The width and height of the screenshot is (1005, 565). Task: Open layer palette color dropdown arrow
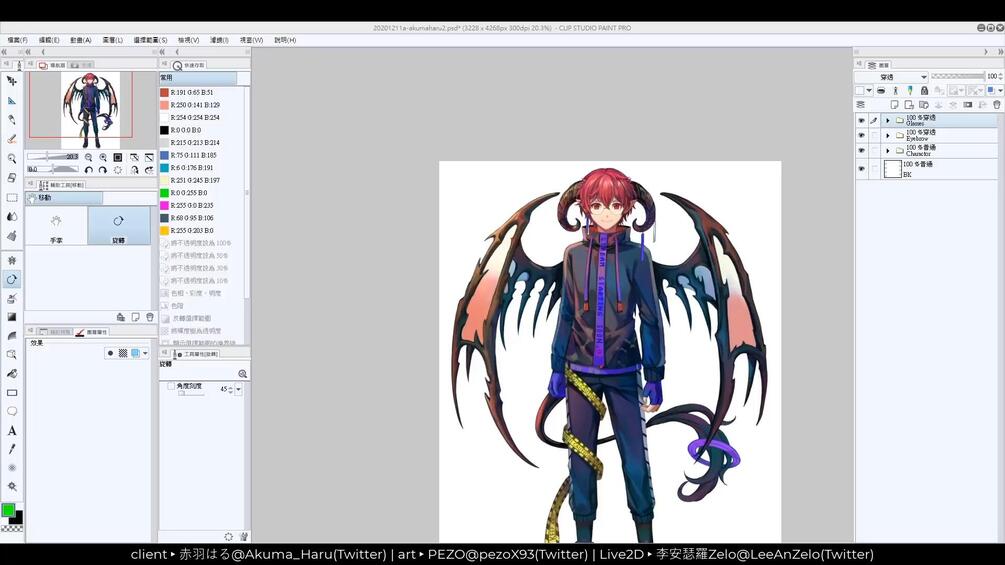(x=869, y=90)
